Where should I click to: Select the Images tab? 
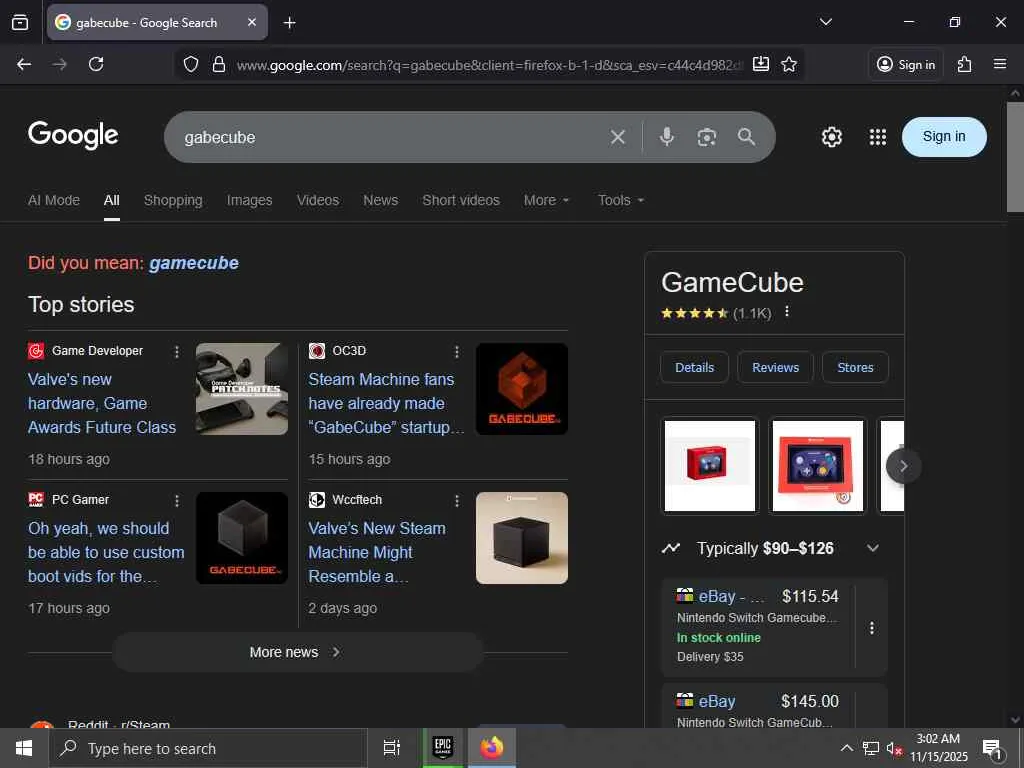(249, 200)
